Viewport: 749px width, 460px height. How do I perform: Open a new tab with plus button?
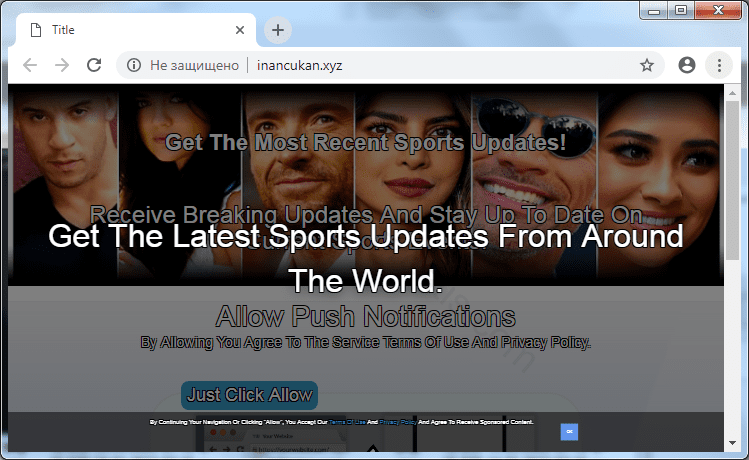pos(277,30)
